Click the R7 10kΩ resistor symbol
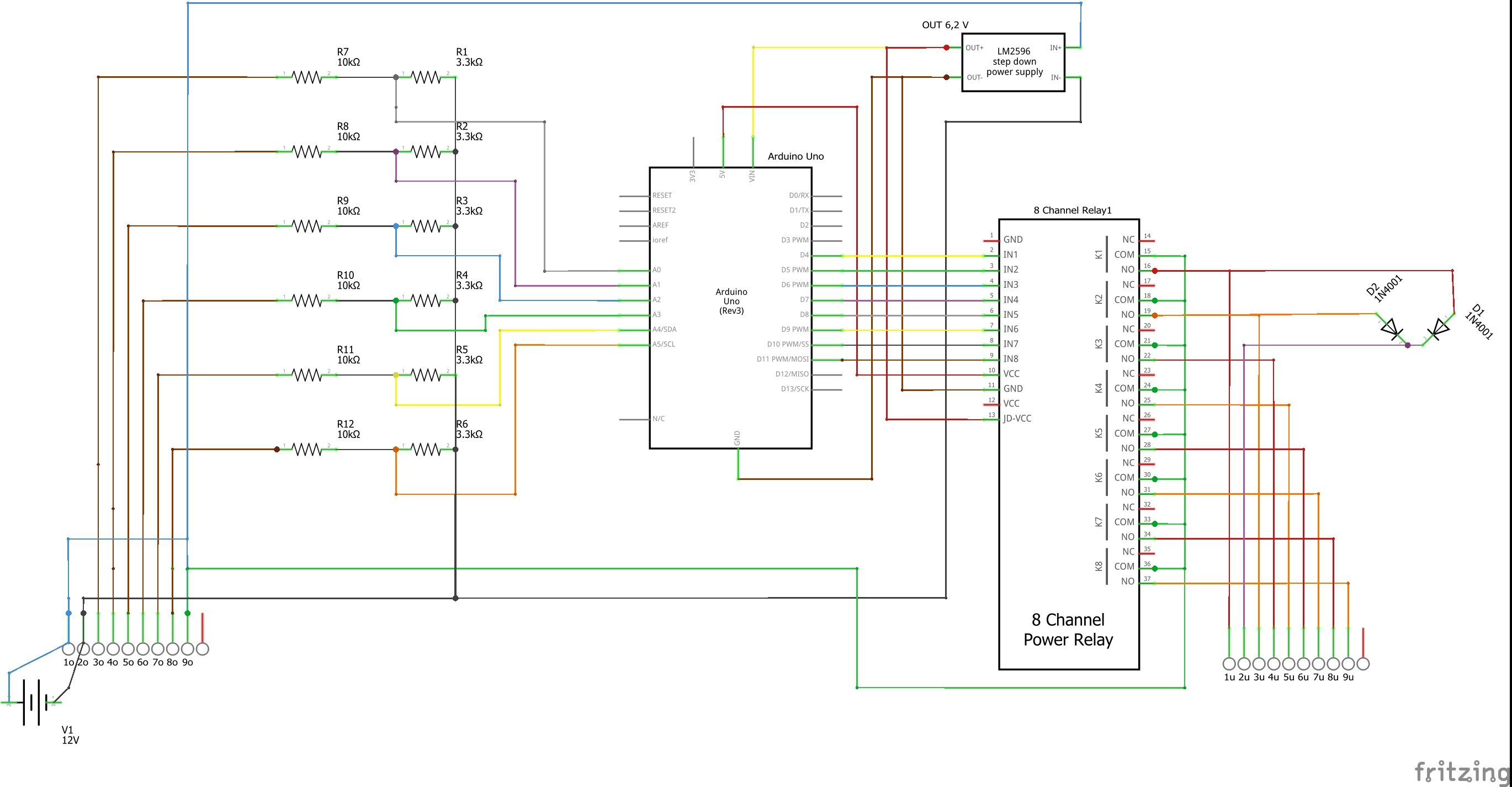Screen dimensions: 1512x787 point(307,77)
